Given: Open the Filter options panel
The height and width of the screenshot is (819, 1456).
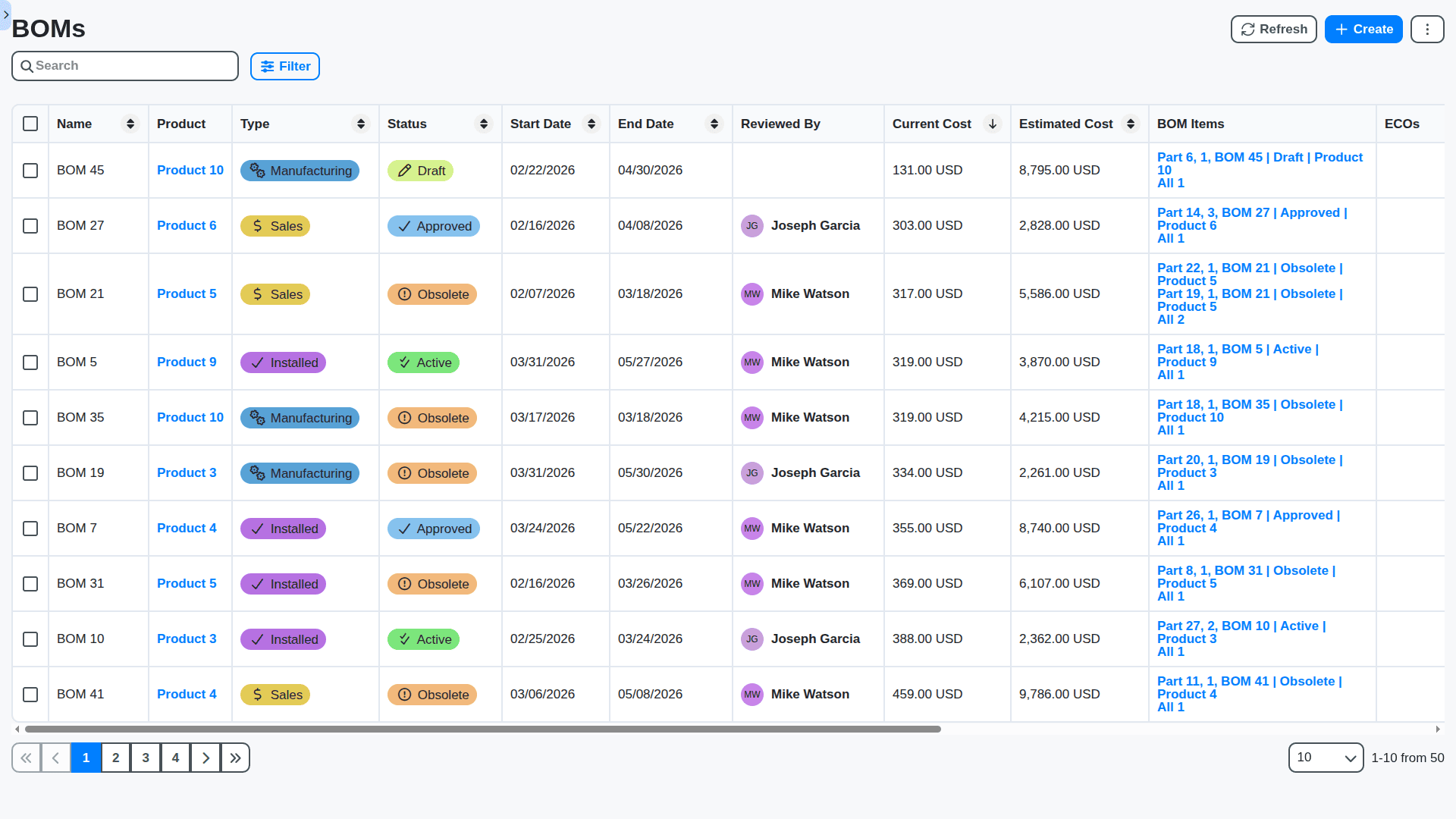Looking at the screenshot, I should 285,67.
